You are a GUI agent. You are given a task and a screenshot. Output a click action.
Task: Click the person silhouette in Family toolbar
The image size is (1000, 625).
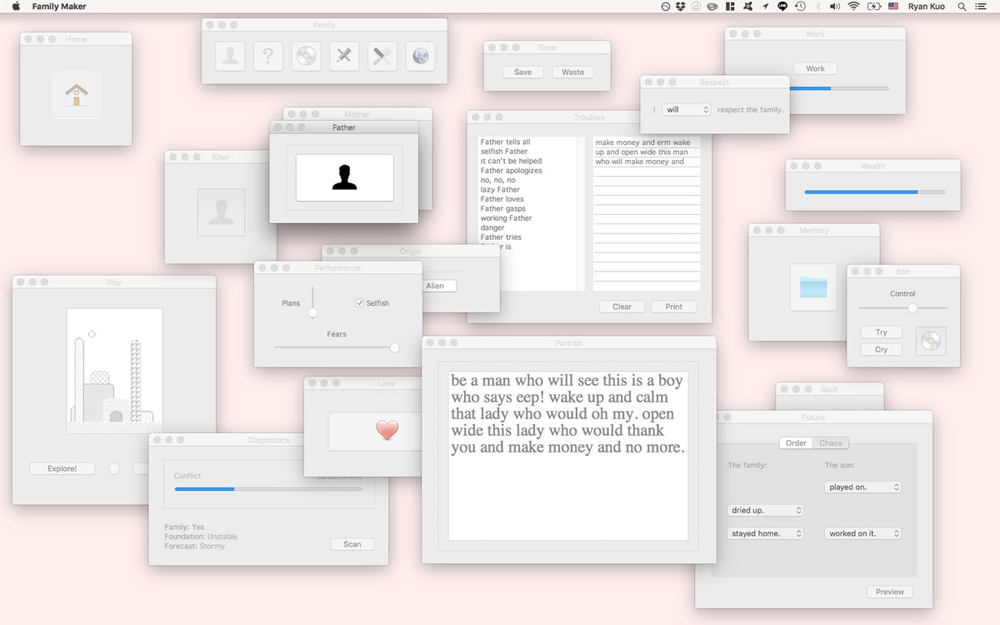230,57
